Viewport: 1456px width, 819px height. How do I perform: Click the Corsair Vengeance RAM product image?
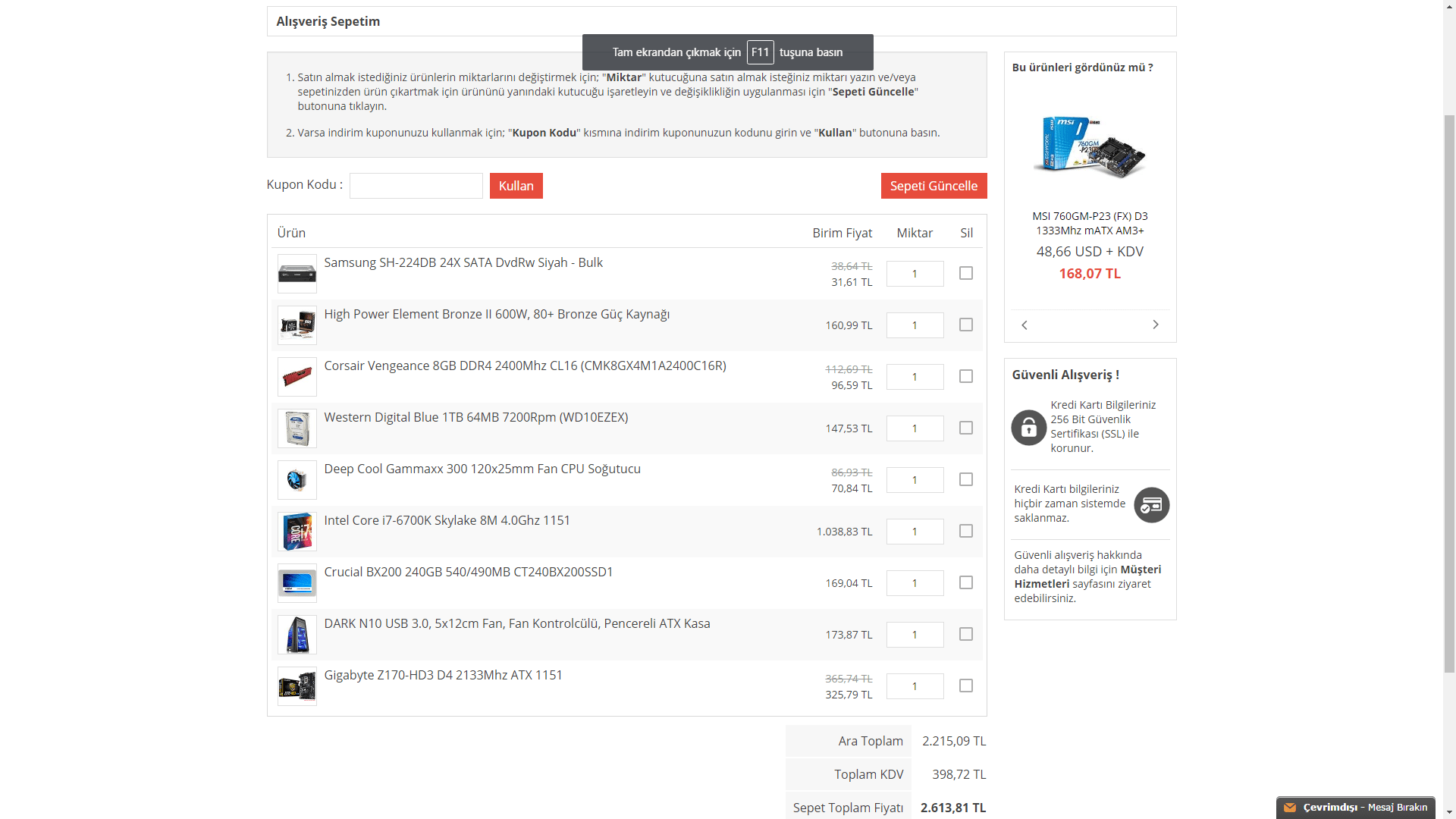coord(297,377)
